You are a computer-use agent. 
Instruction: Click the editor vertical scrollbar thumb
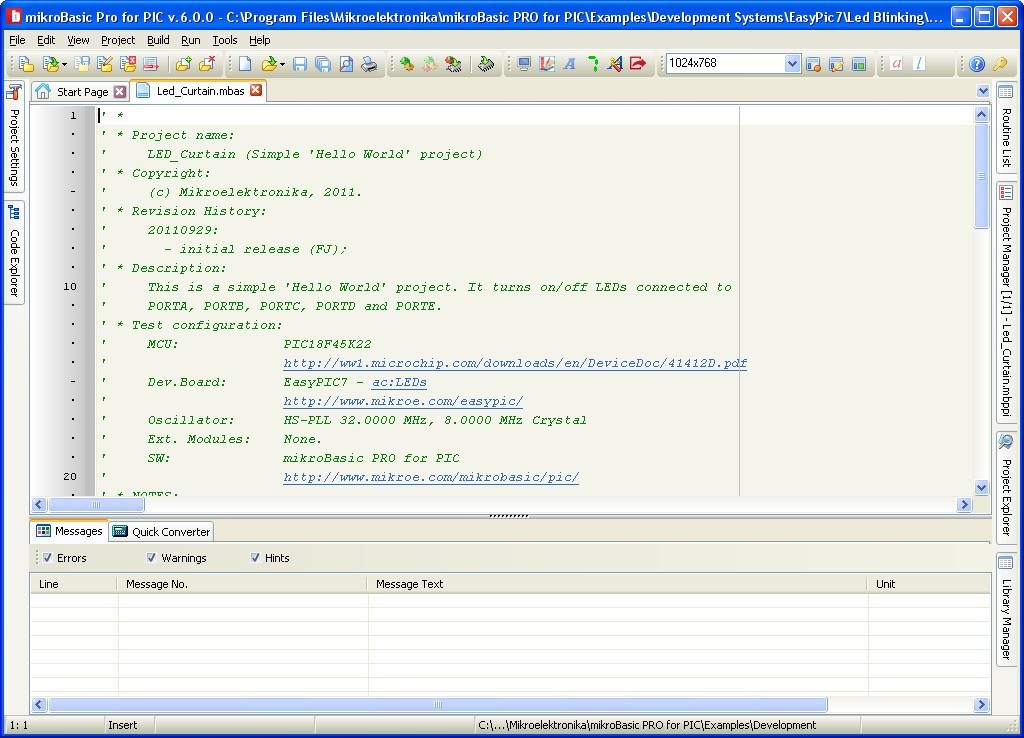click(x=982, y=176)
